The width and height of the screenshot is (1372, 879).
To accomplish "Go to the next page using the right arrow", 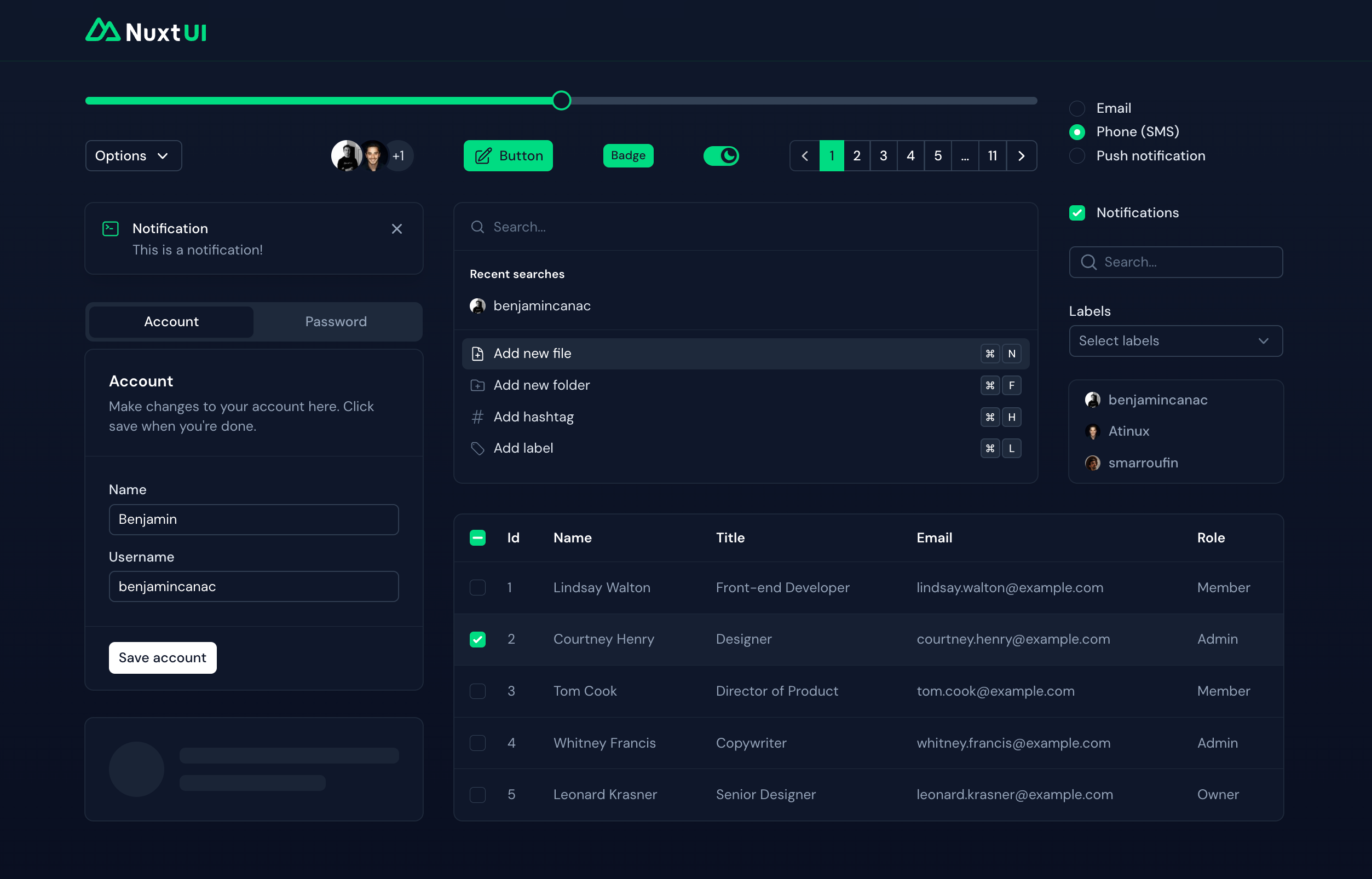I will pyautogui.click(x=1022, y=156).
